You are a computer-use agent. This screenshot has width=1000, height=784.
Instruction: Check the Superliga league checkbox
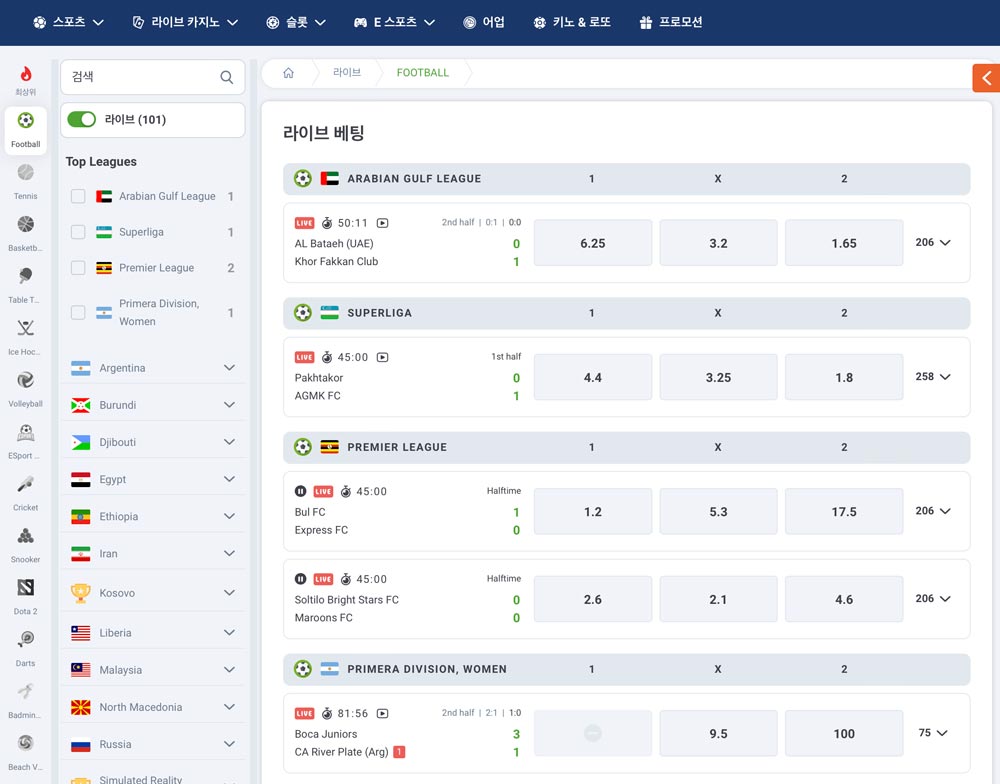(x=78, y=232)
